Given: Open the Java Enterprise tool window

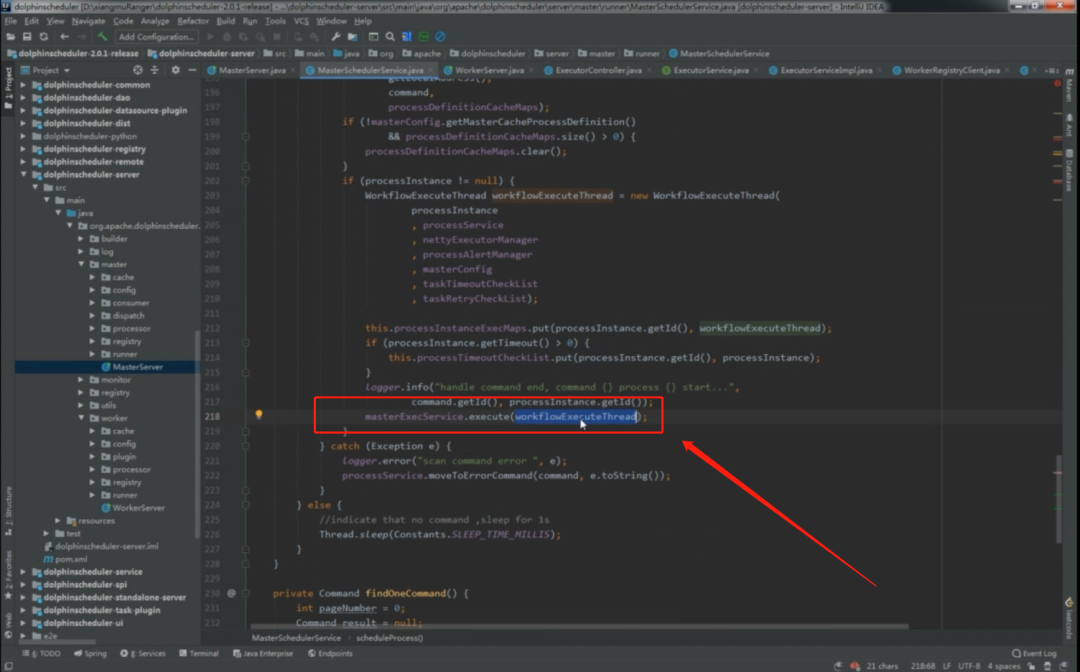Looking at the screenshot, I should (x=263, y=653).
